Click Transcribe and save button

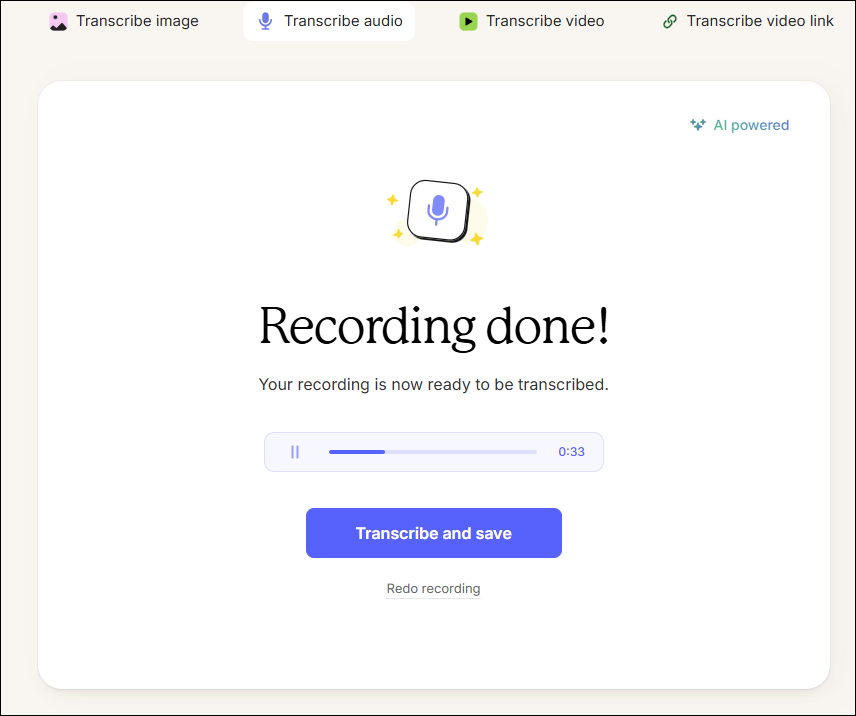pyautogui.click(x=433, y=533)
